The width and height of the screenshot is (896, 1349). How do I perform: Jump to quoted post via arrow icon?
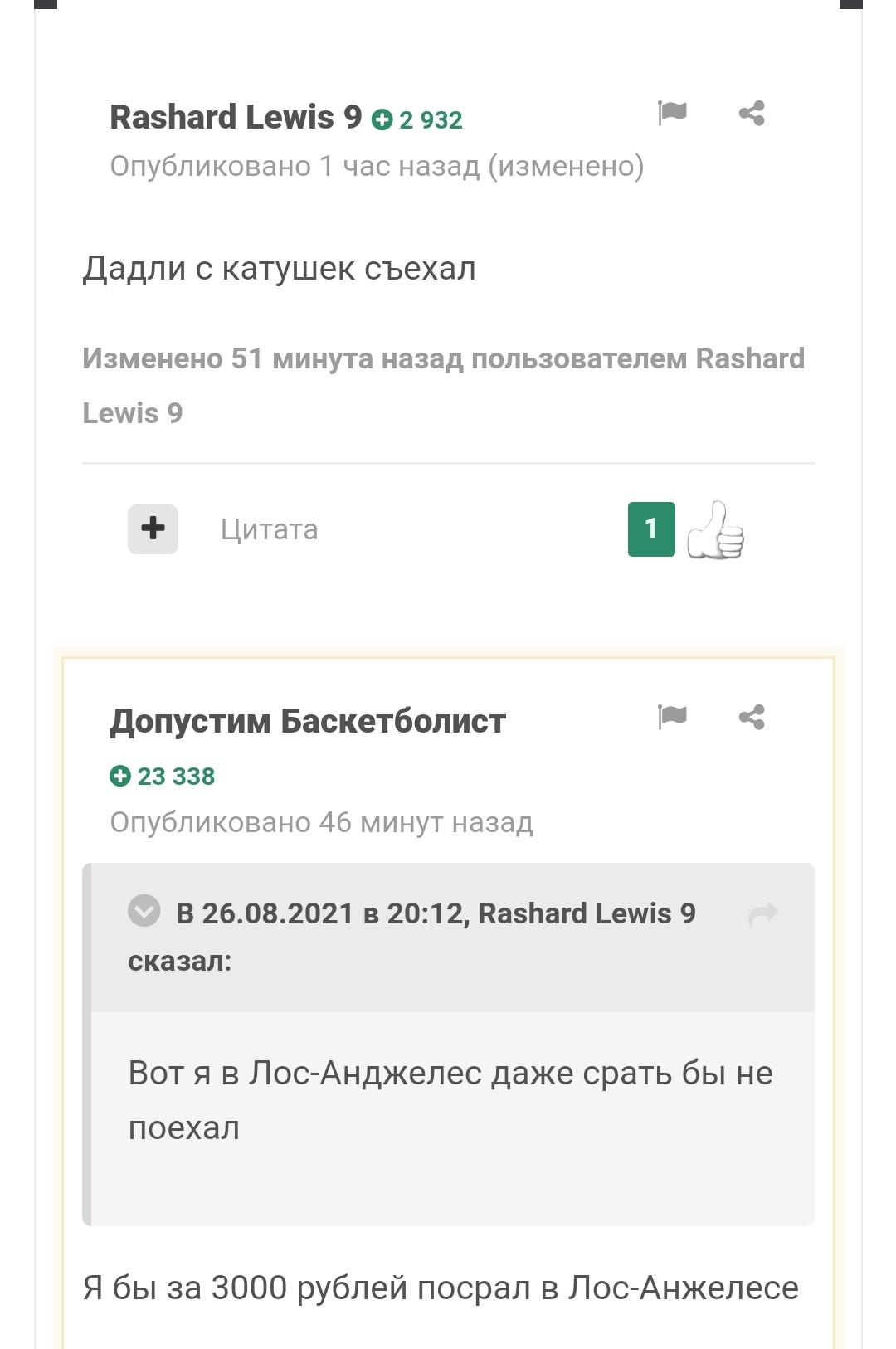pos(762,914)
